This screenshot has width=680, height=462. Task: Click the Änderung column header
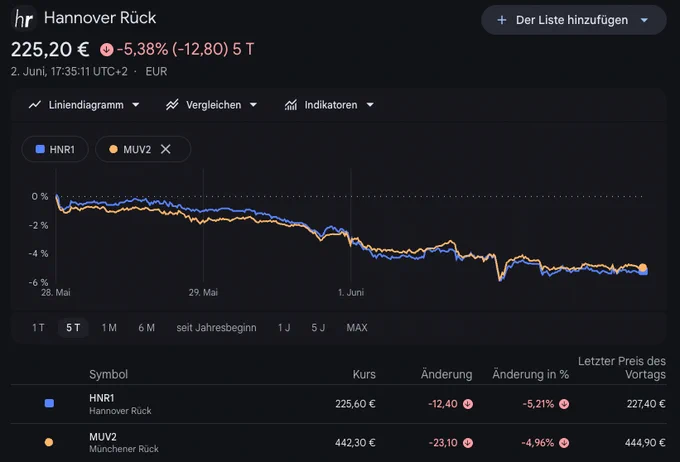pos(446,374)
